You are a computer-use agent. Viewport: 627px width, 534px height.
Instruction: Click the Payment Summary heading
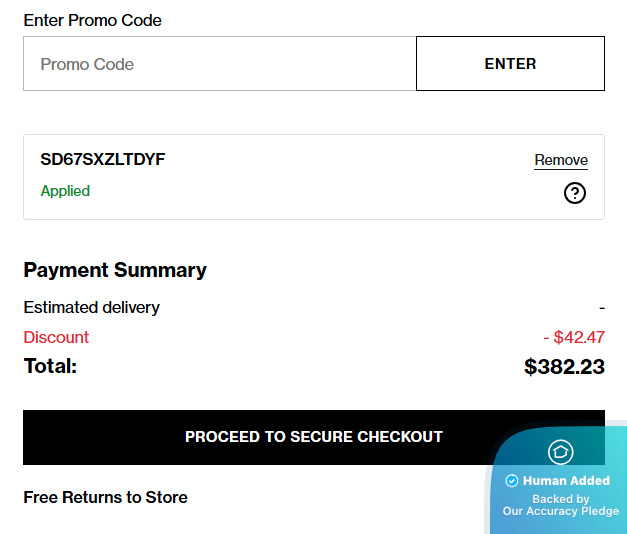pos(115,270)
